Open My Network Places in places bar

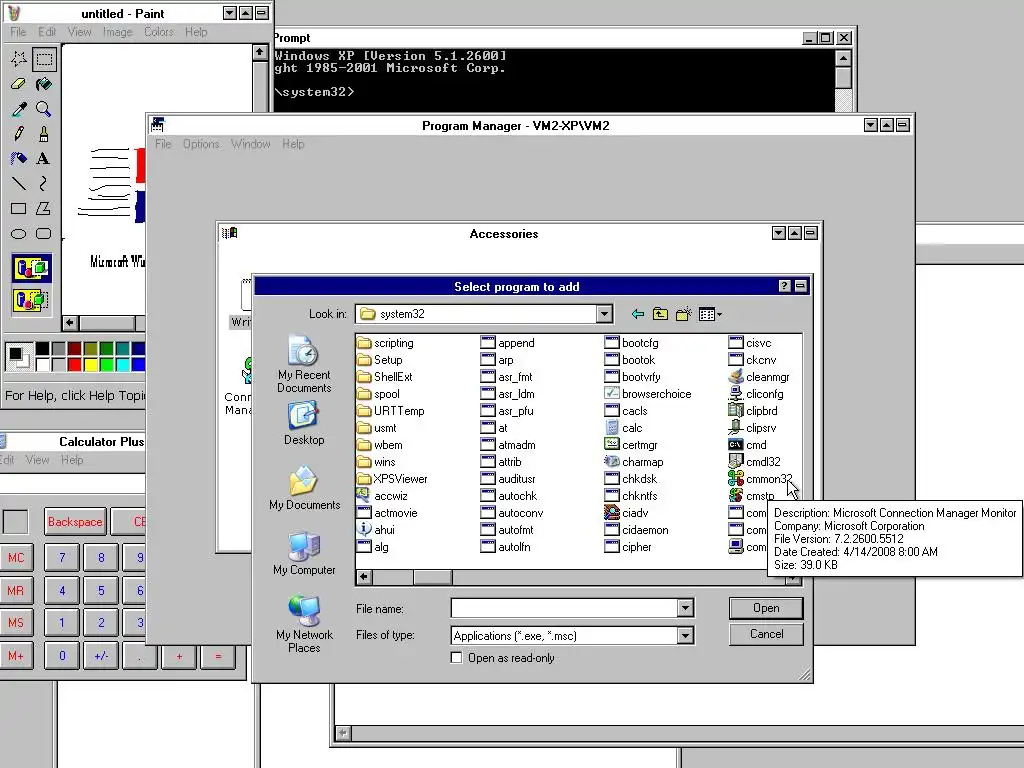pyautogui.click(x=304, y=624)
